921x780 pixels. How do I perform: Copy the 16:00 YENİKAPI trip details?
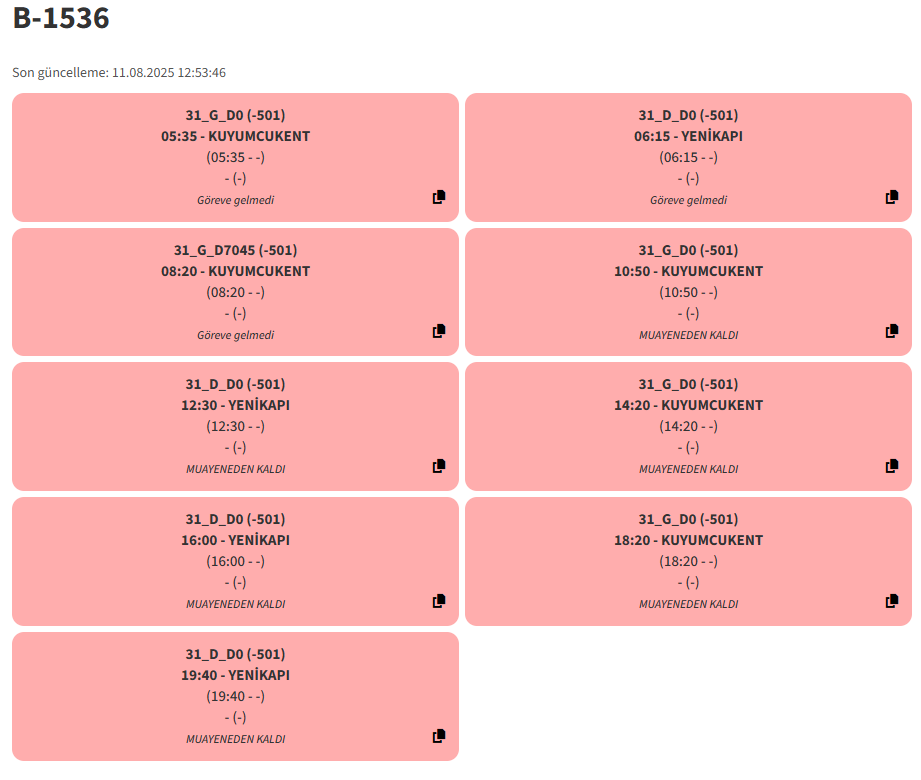(x=439, y=601)
